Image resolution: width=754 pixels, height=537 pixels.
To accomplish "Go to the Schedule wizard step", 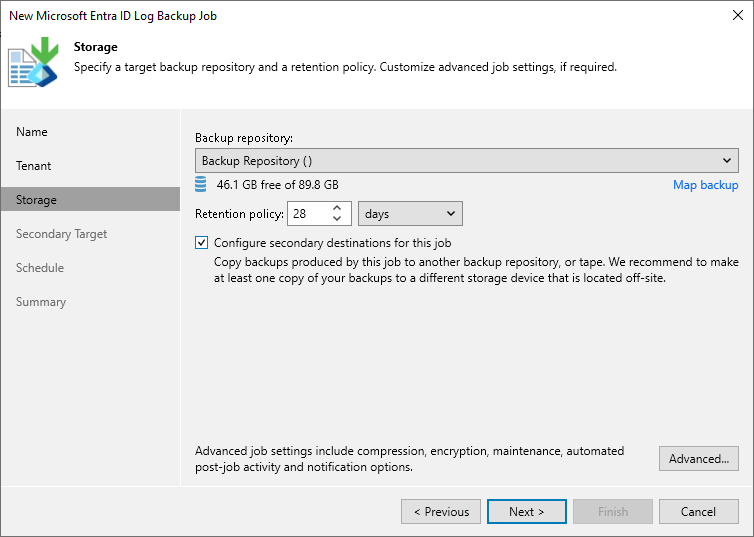I will pyautogui.click(x=40, y=268).
